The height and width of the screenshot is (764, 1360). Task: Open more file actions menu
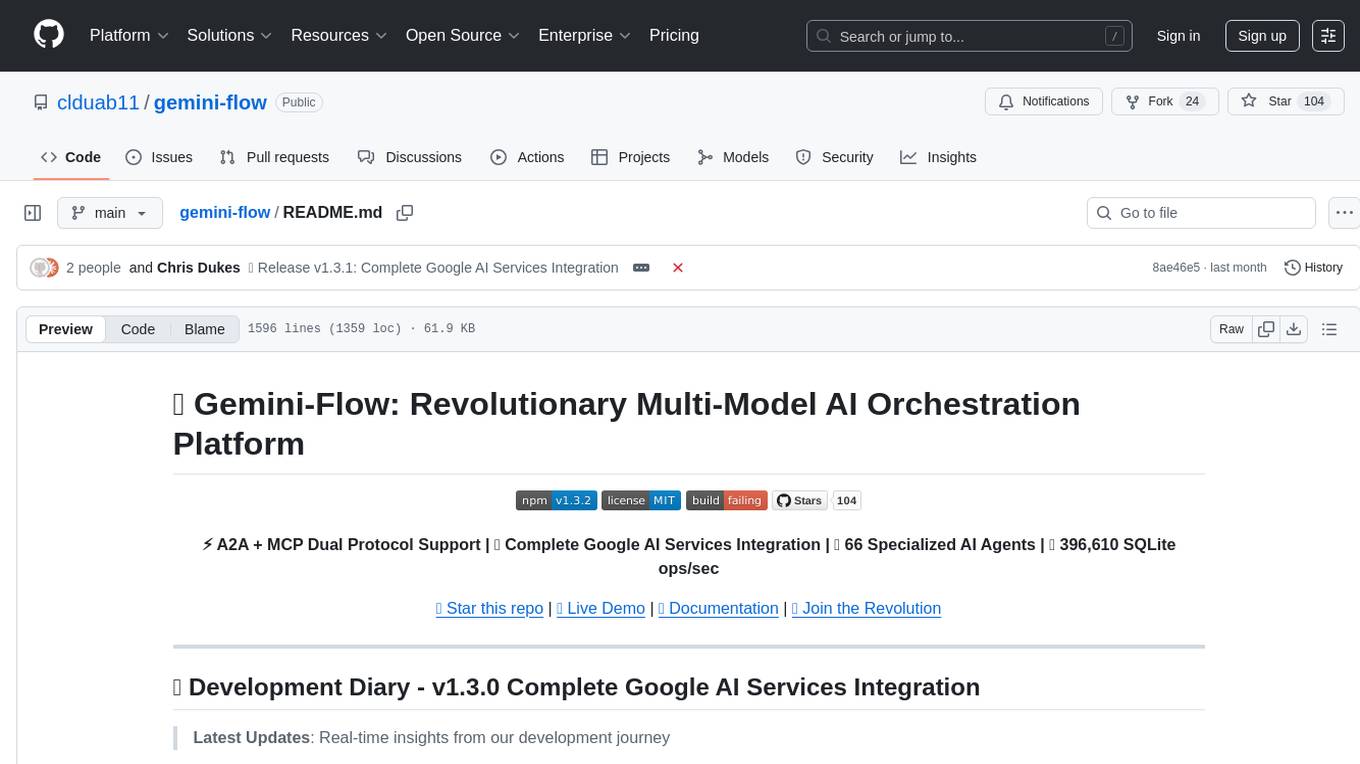[1344, 213]
